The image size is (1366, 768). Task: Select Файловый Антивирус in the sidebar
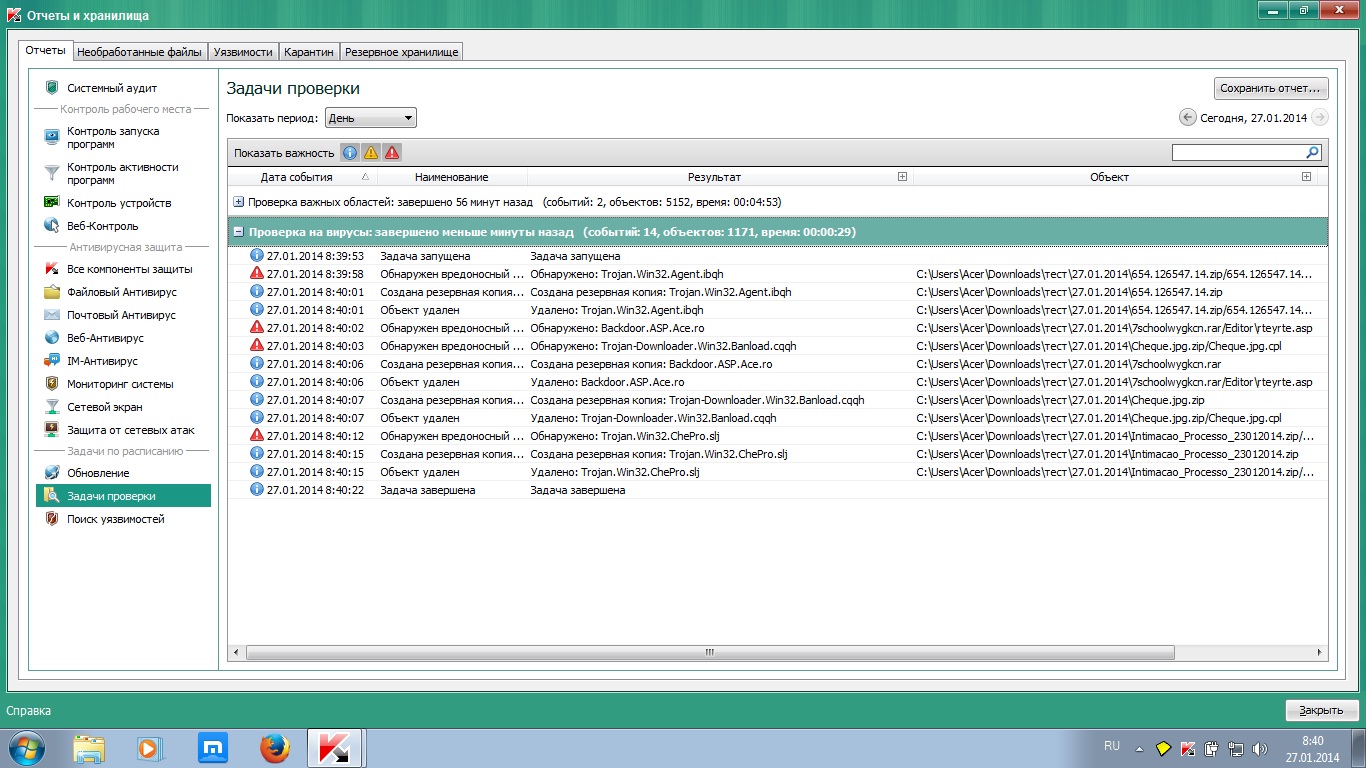(121, 292)
